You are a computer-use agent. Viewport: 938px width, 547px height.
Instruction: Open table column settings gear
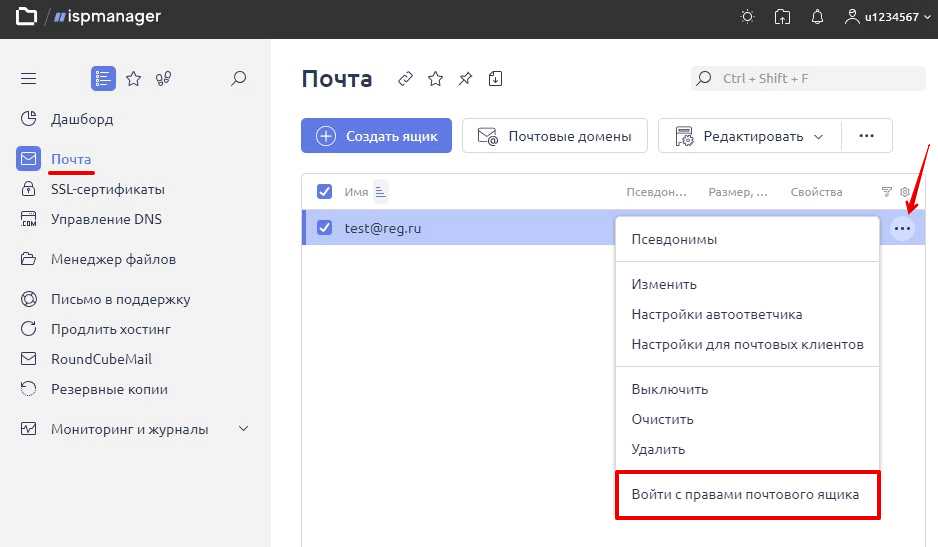tap(904, 192)
